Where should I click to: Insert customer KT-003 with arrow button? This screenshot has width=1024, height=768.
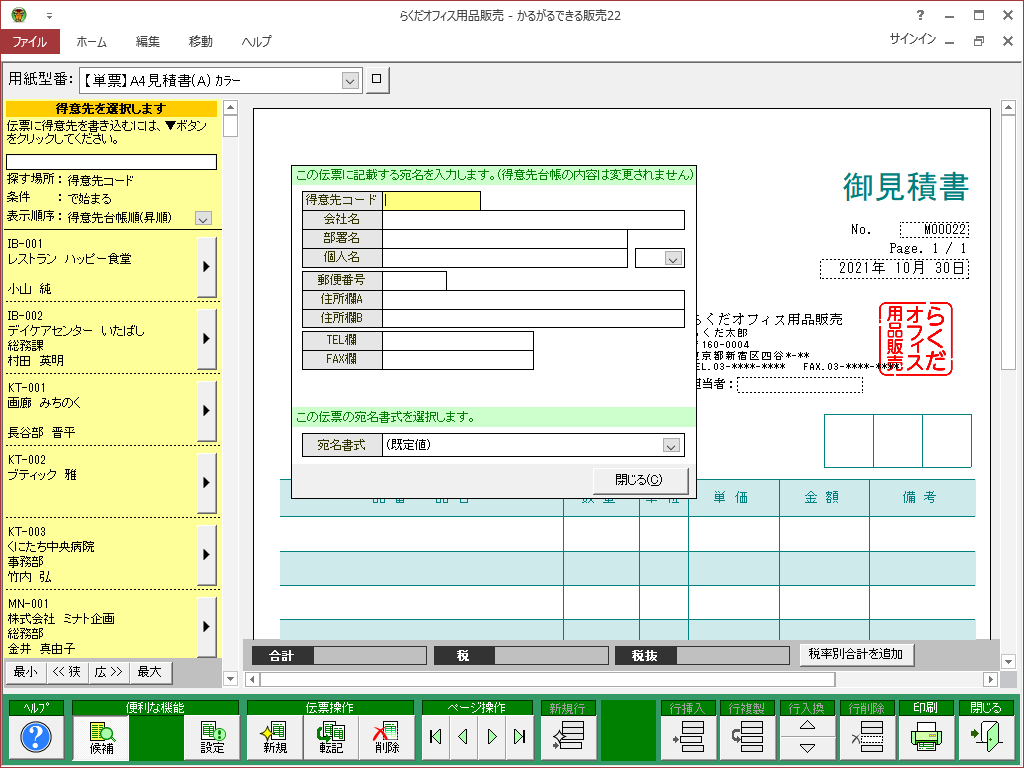click(206, 554)
